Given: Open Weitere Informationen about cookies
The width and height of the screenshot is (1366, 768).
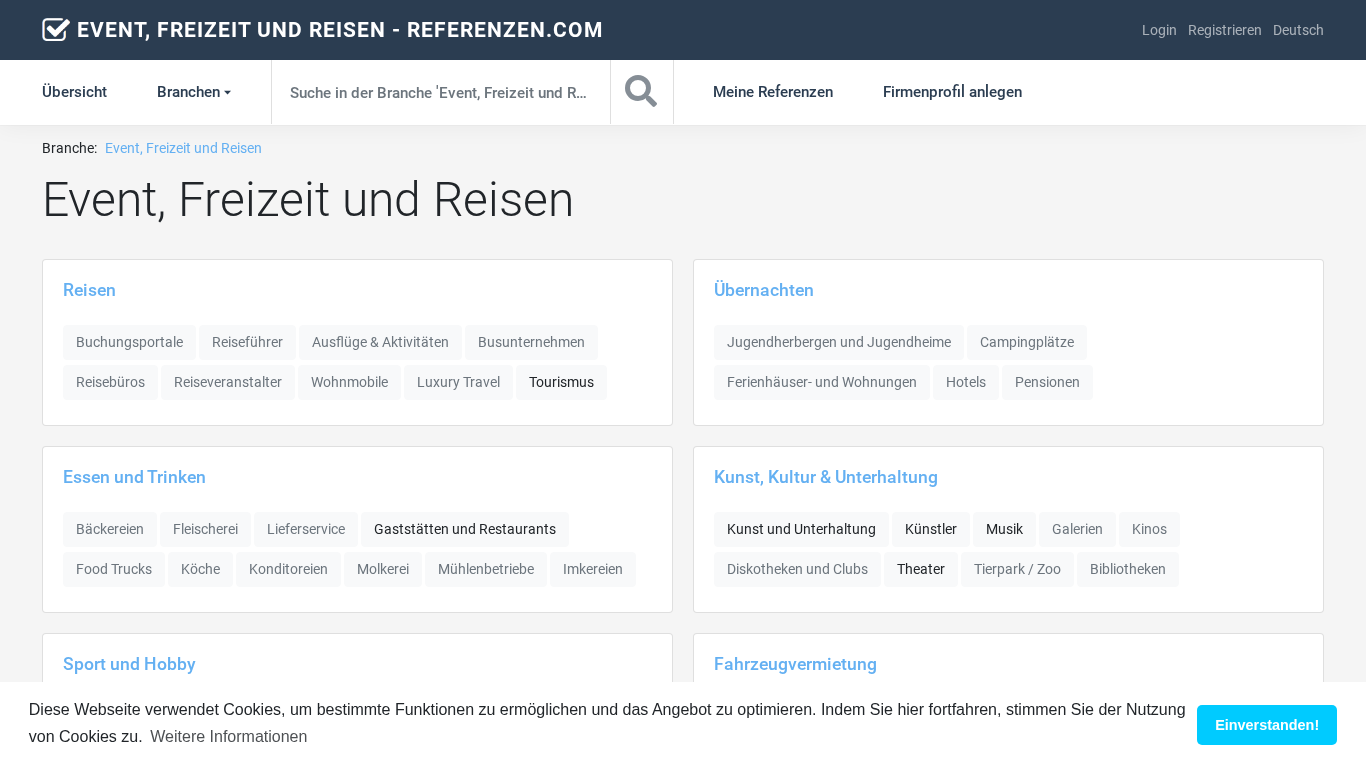Looking at the screenshot, I should click(228, 737).
